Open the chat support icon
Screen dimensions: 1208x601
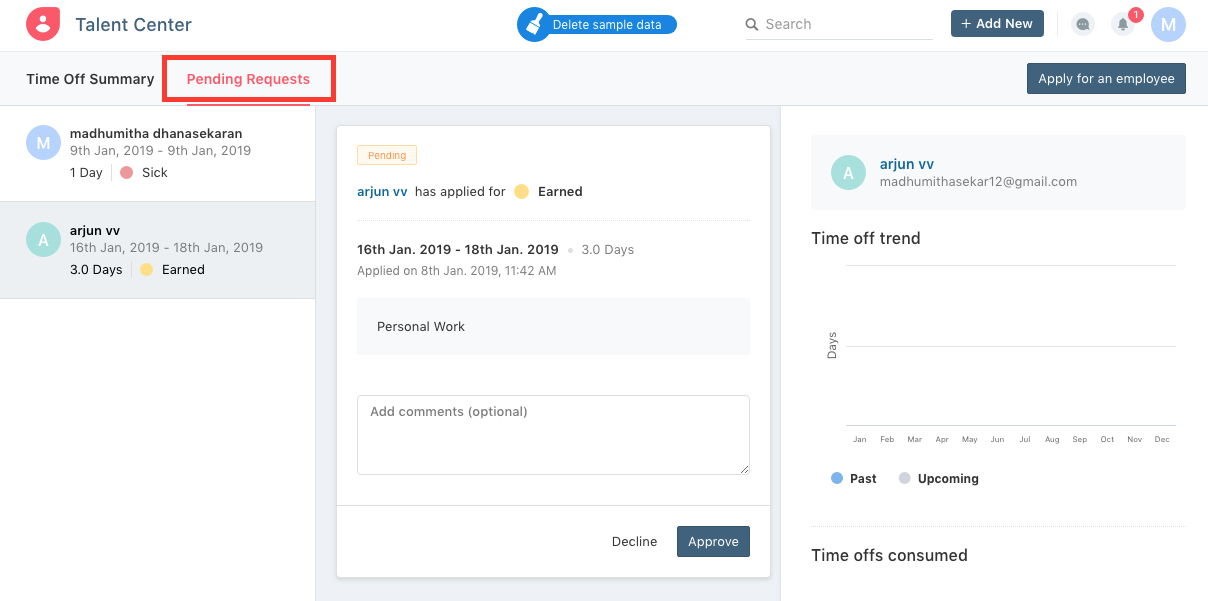pos(1083,23)
